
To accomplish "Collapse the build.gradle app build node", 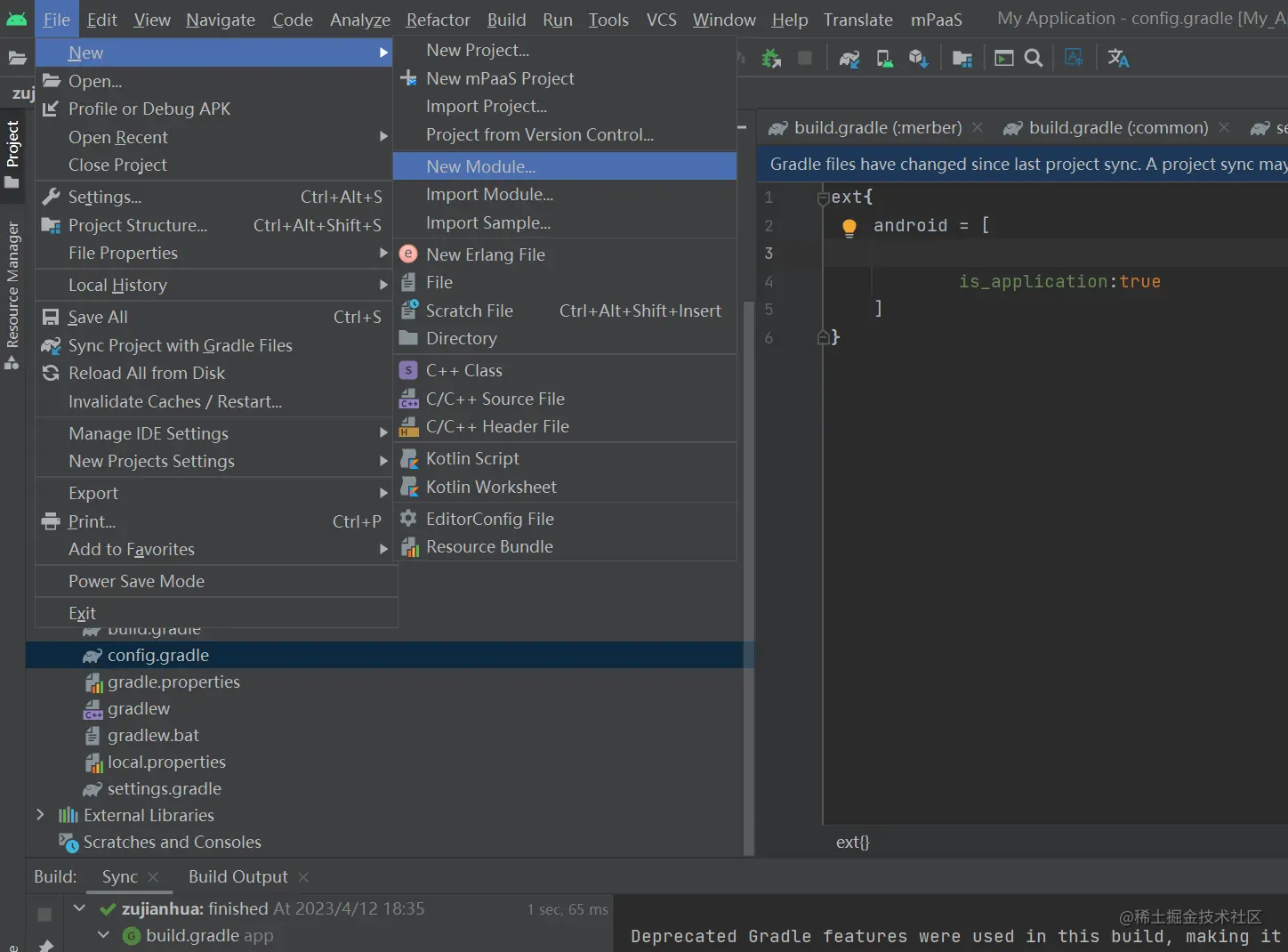I will (x=104, y=935).
